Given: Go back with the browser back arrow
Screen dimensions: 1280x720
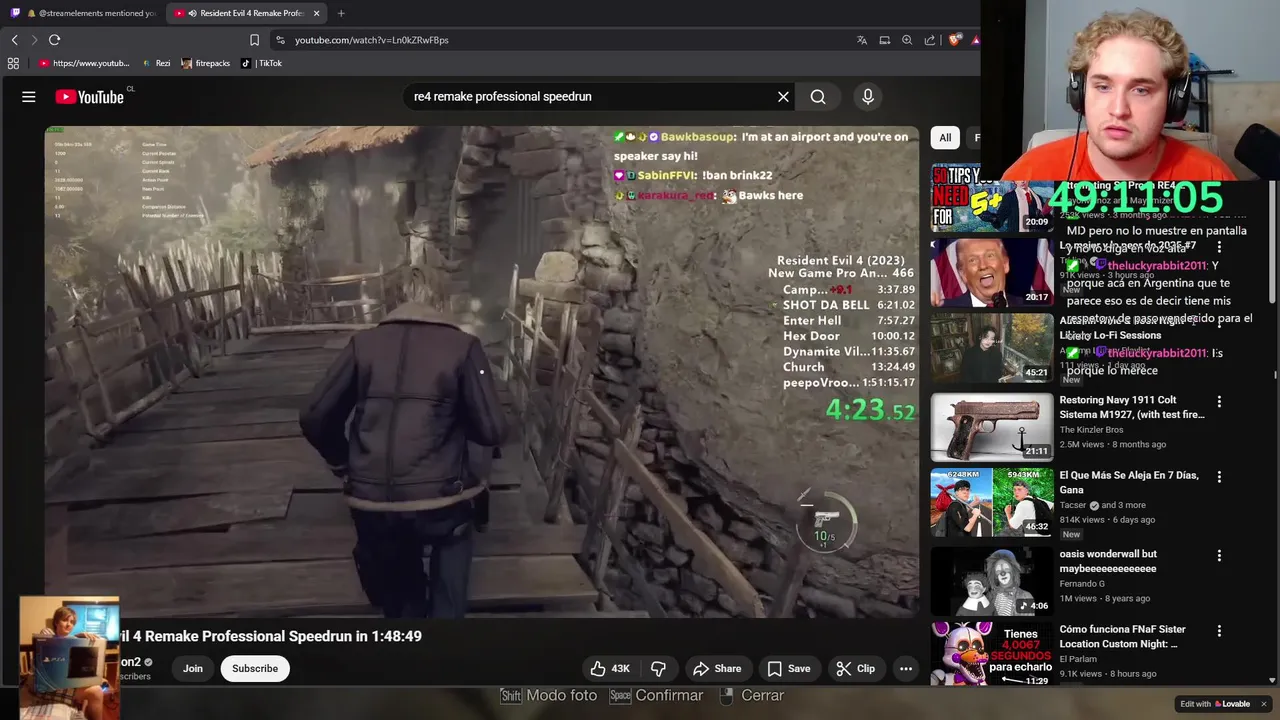Looking at the screenshot, I should click(14, 40).
